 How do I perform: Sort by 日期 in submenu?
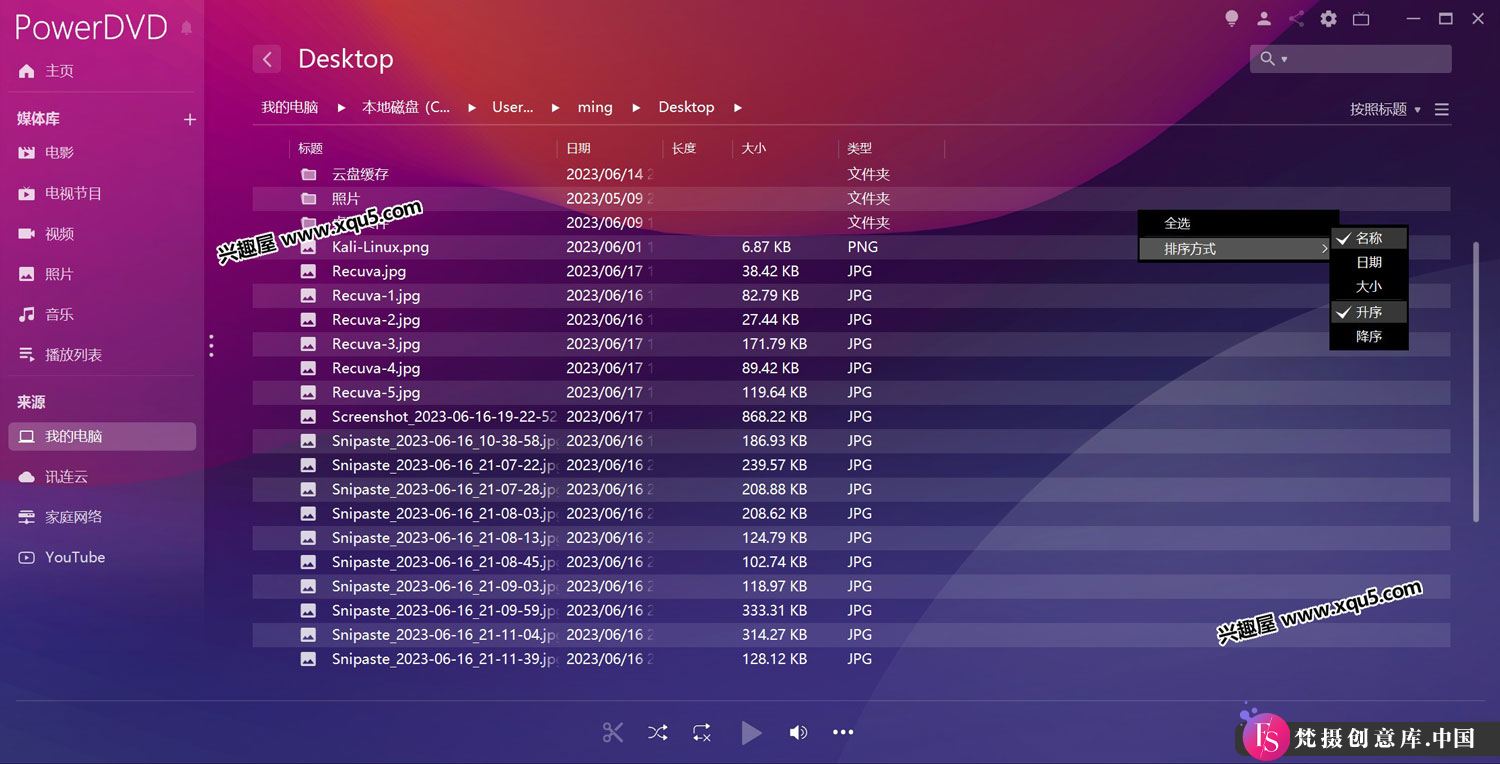[1369, 262]
